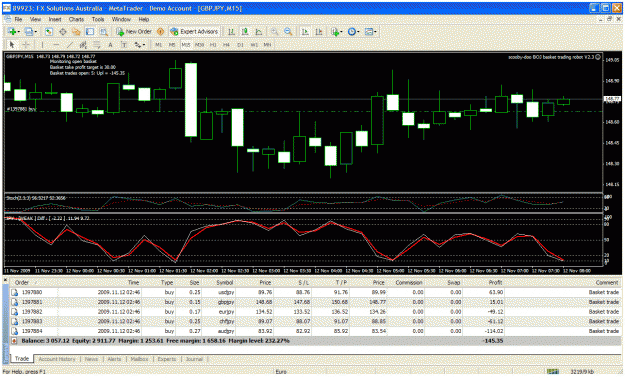Screen dimensions: 625x378
Task: Click the 3219/9 kb traffic indicator
Action: coord(582,371)
